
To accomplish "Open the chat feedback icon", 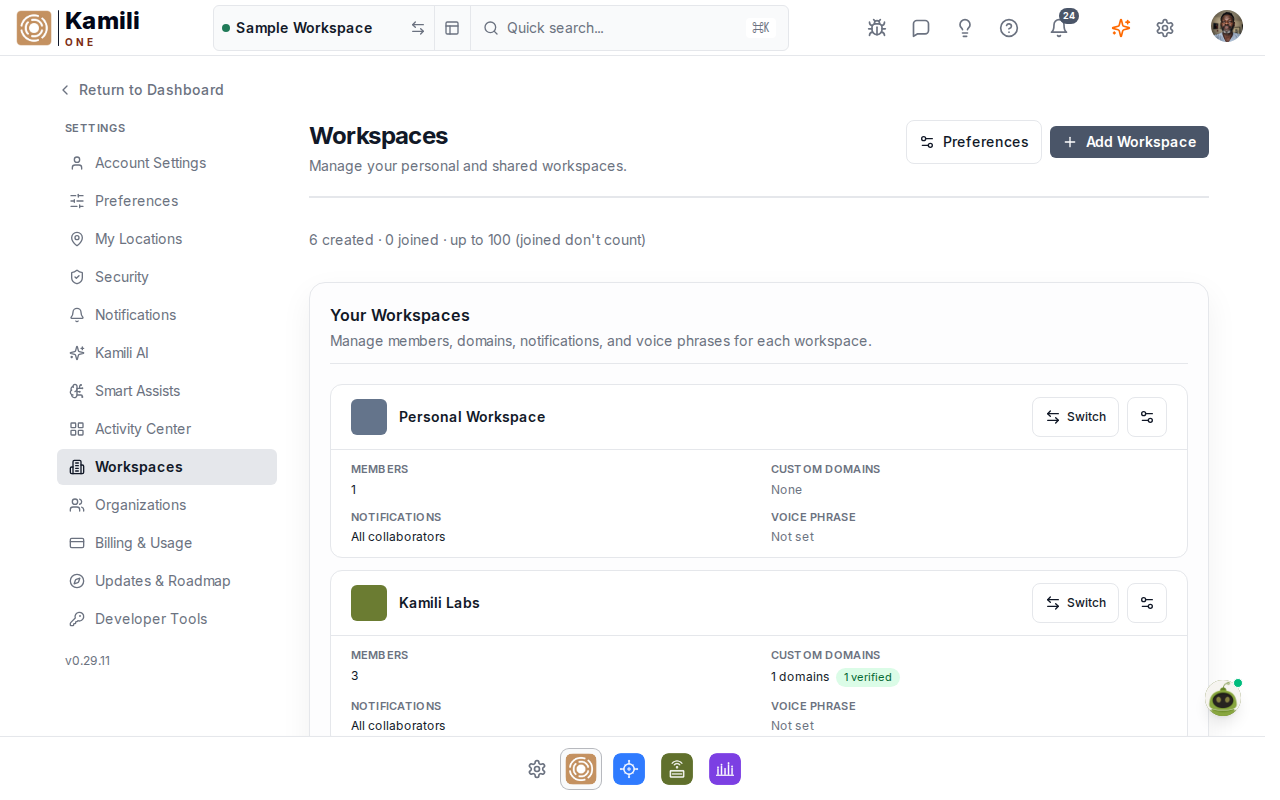I will point(921,28).
